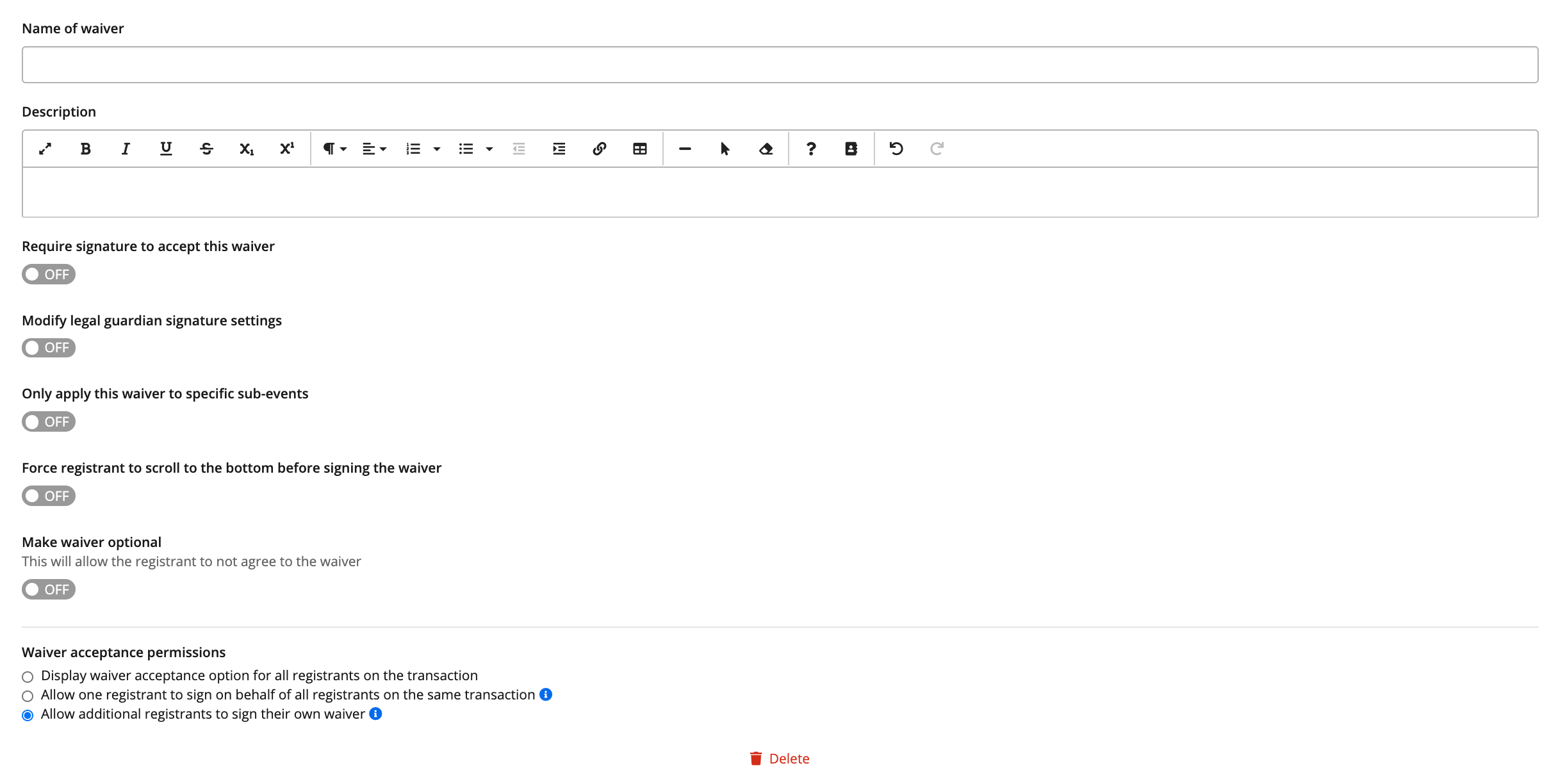Apply superscript formatting

[x=287, y=149]
